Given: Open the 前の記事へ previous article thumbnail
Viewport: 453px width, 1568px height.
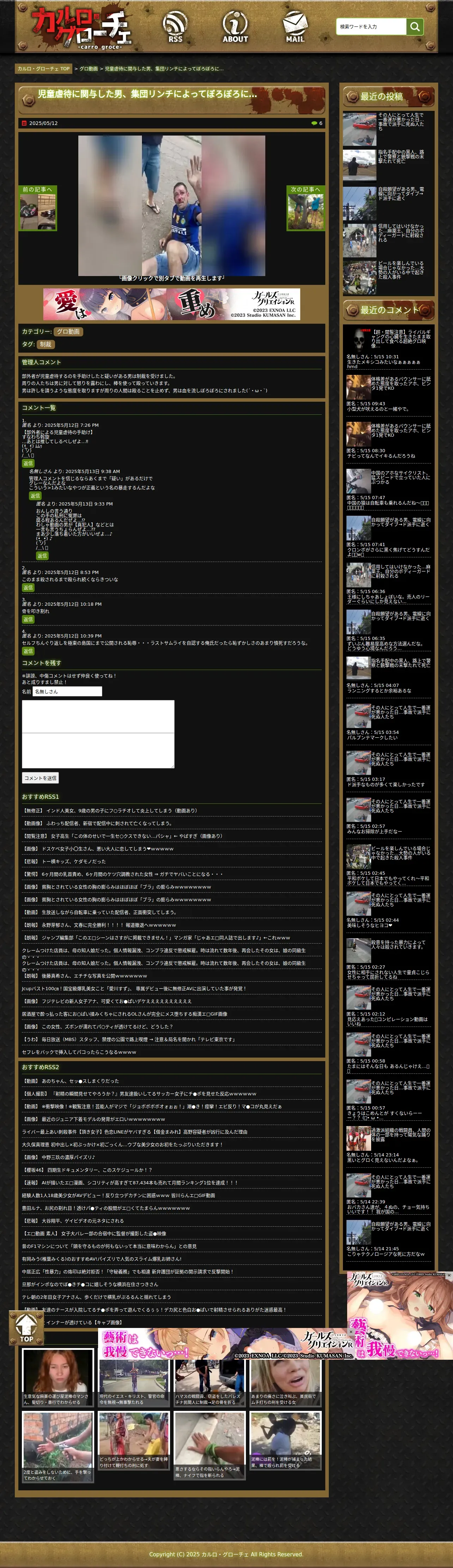Looking at the screenshot, I should (38, 208).
